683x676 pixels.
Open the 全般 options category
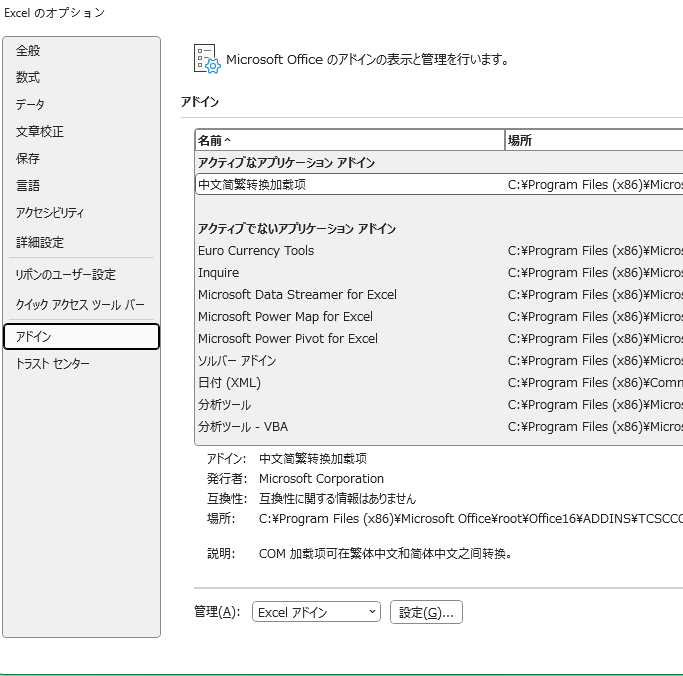point(28,51)
